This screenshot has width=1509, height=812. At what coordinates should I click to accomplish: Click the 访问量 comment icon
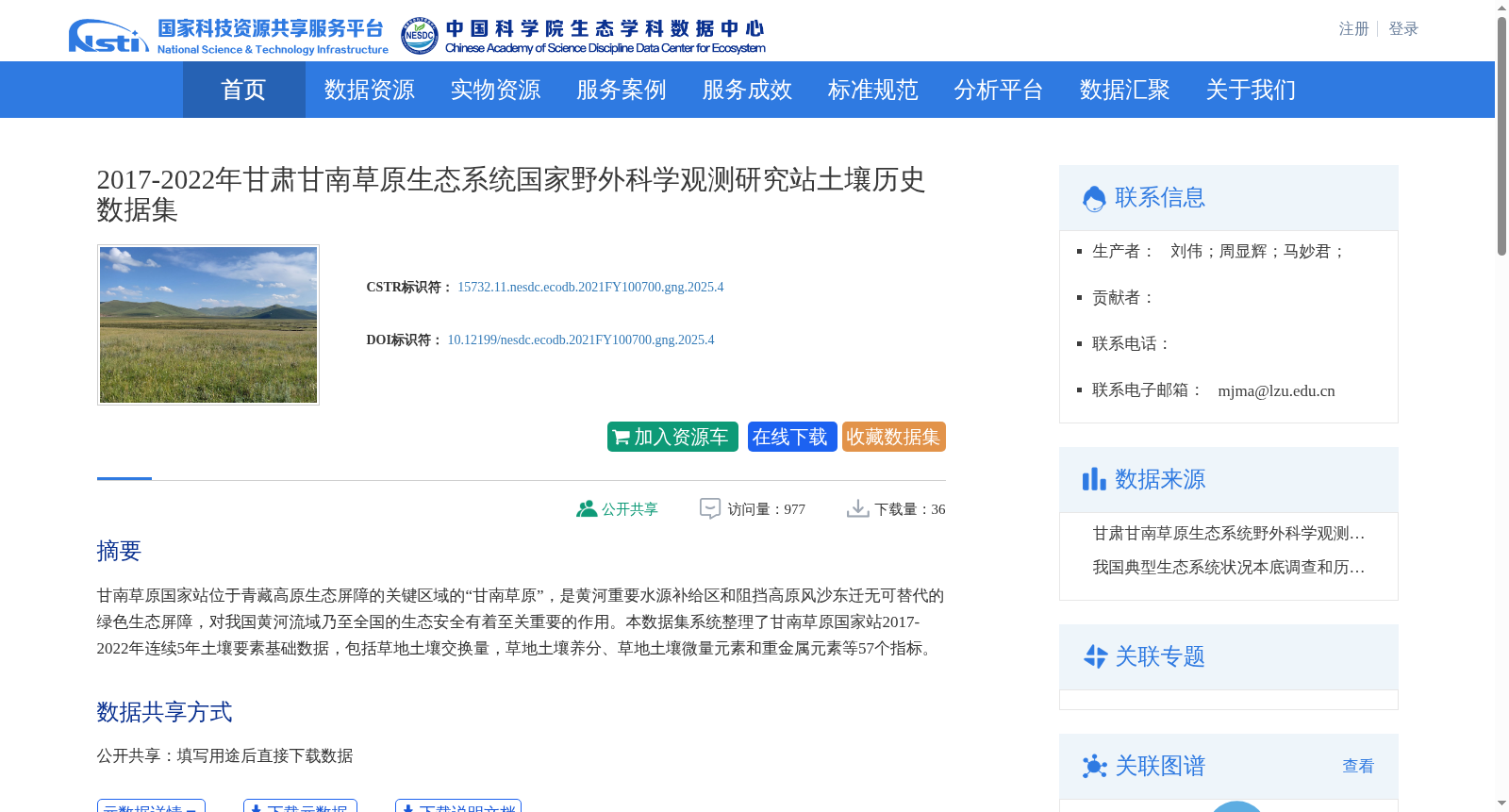[710, 508]
